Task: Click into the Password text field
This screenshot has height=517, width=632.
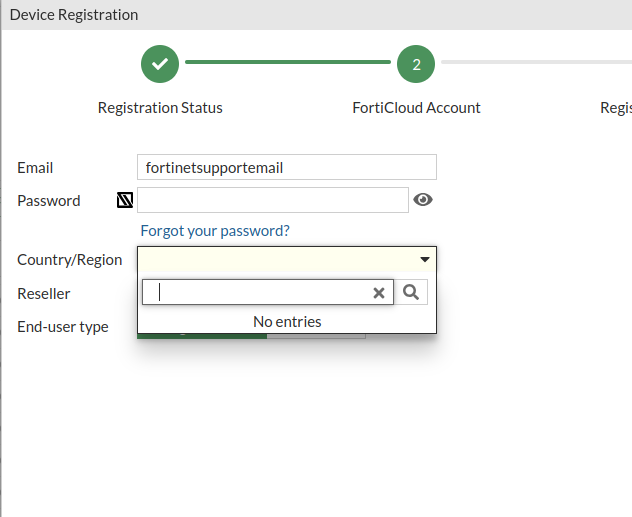Action: point(272,200)
